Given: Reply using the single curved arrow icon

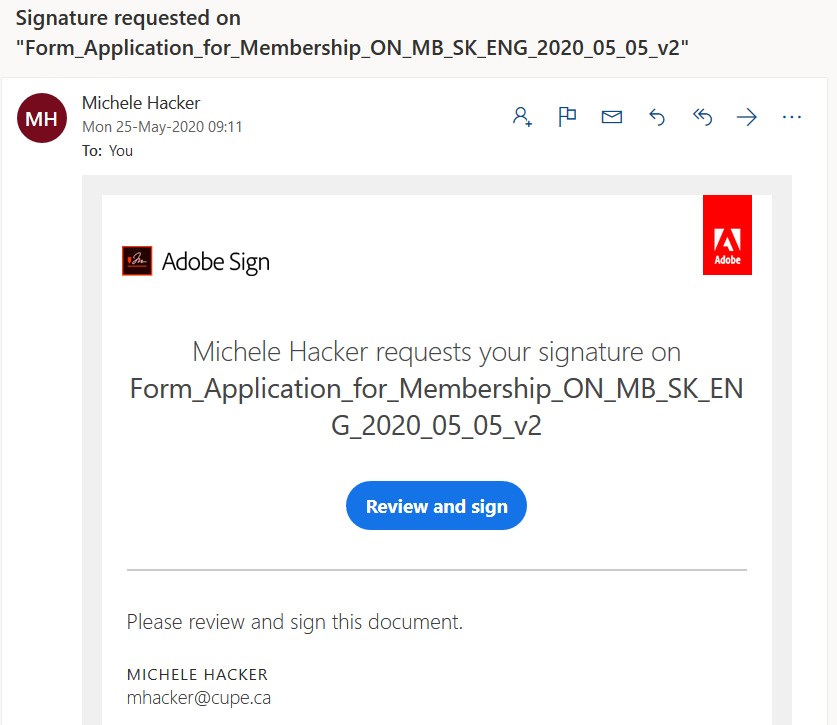Looking at the screenshot, I should [x=657, y=116].
